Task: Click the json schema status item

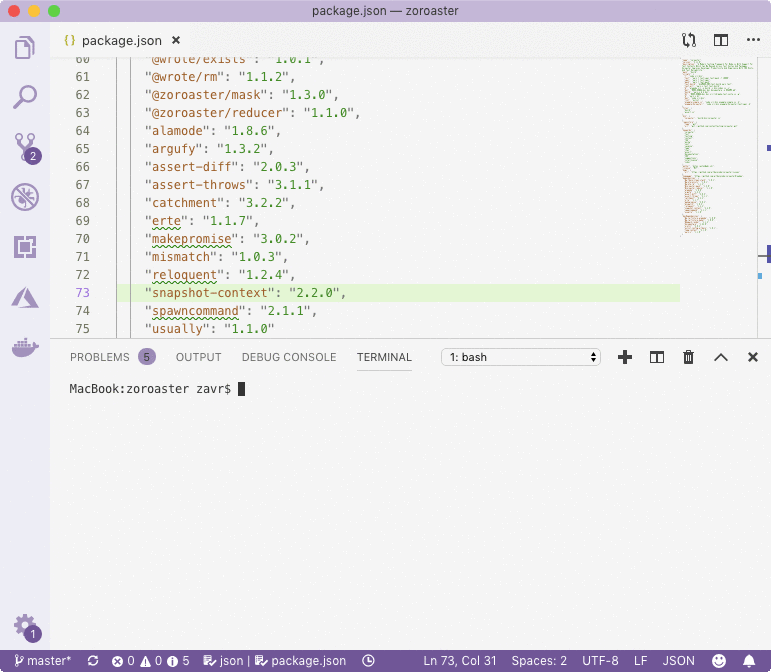Action: point(224,661)
